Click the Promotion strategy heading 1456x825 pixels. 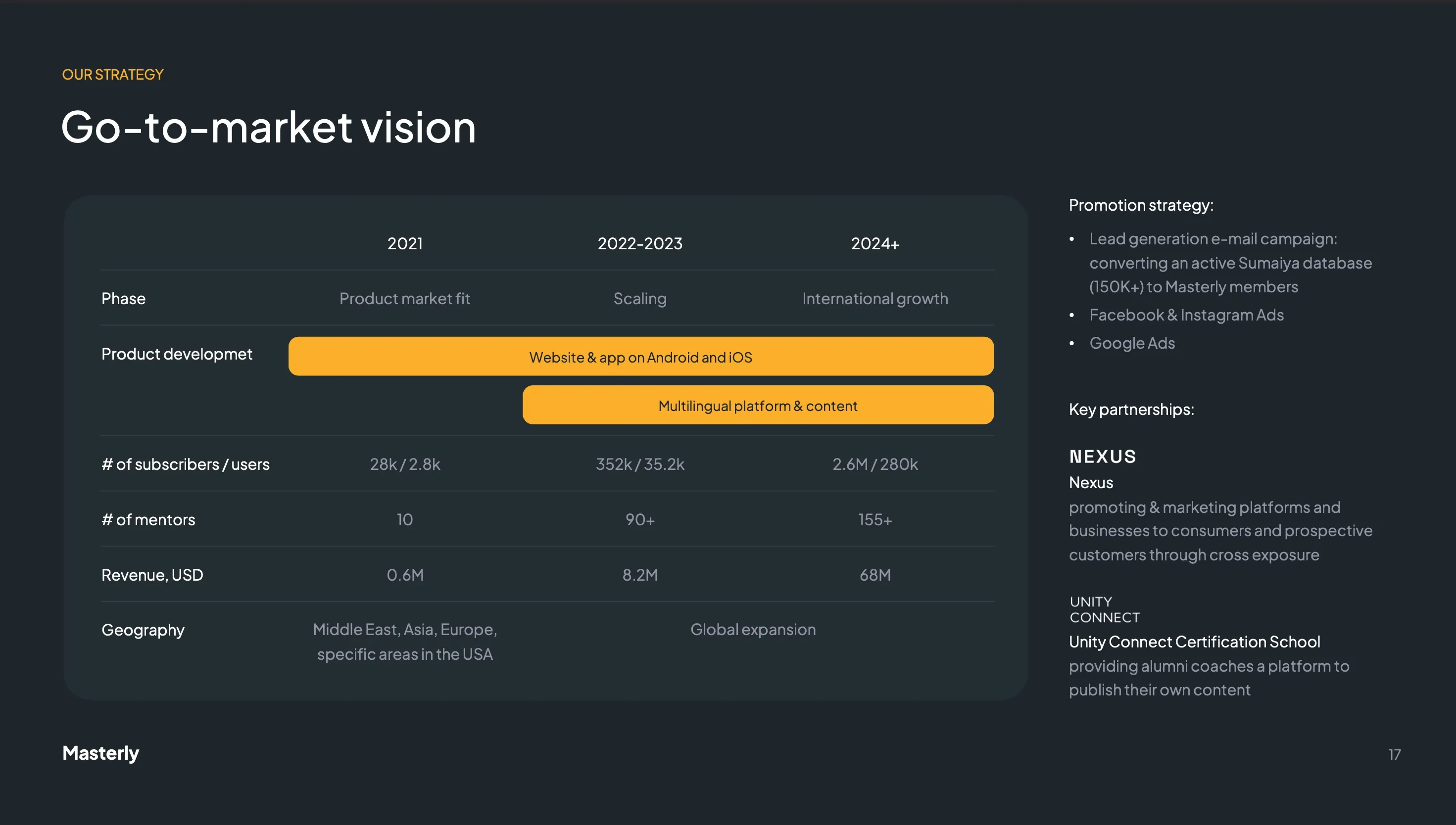(x=1141, y=205)
